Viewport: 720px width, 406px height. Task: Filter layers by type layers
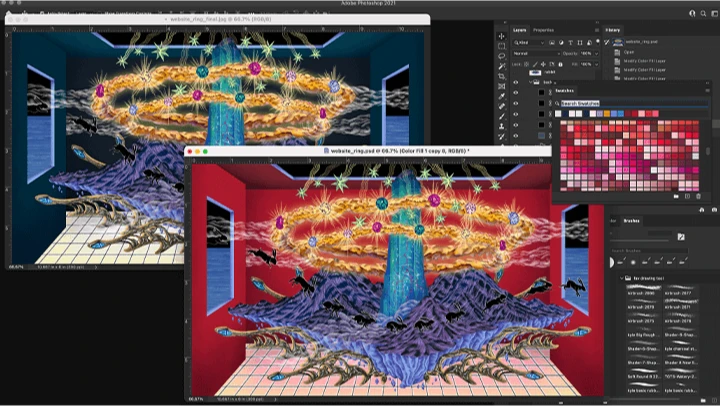point(571,43)
